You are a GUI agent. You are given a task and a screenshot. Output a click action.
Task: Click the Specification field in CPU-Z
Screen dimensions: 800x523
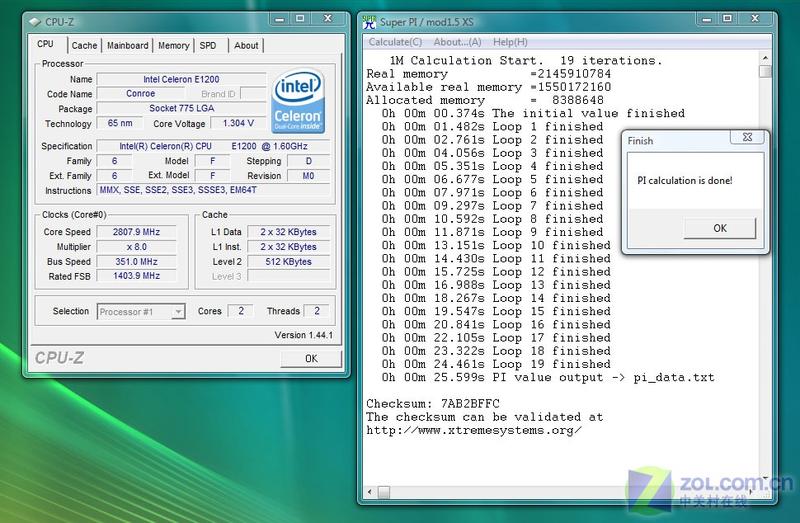point(213,146)
